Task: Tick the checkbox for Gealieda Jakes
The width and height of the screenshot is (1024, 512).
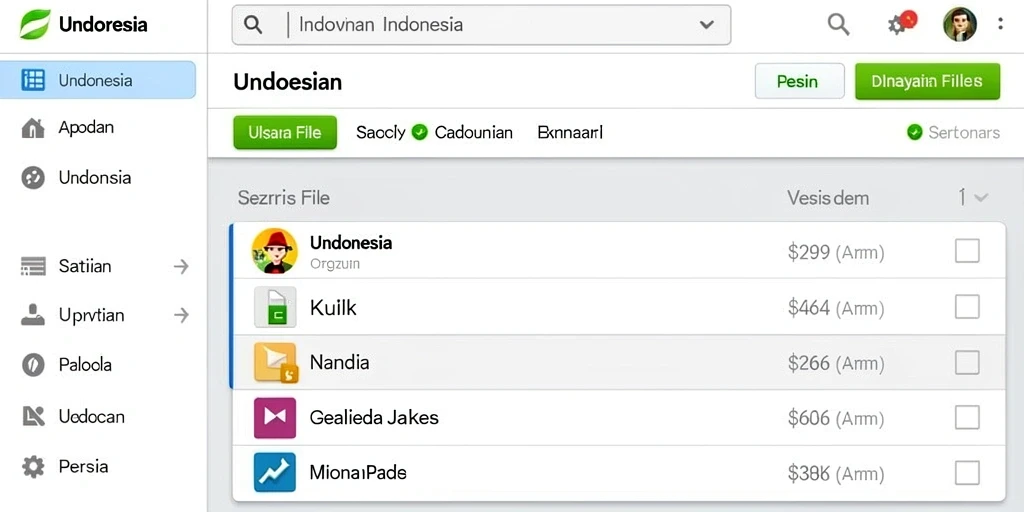Action: (x=967, y=417)
